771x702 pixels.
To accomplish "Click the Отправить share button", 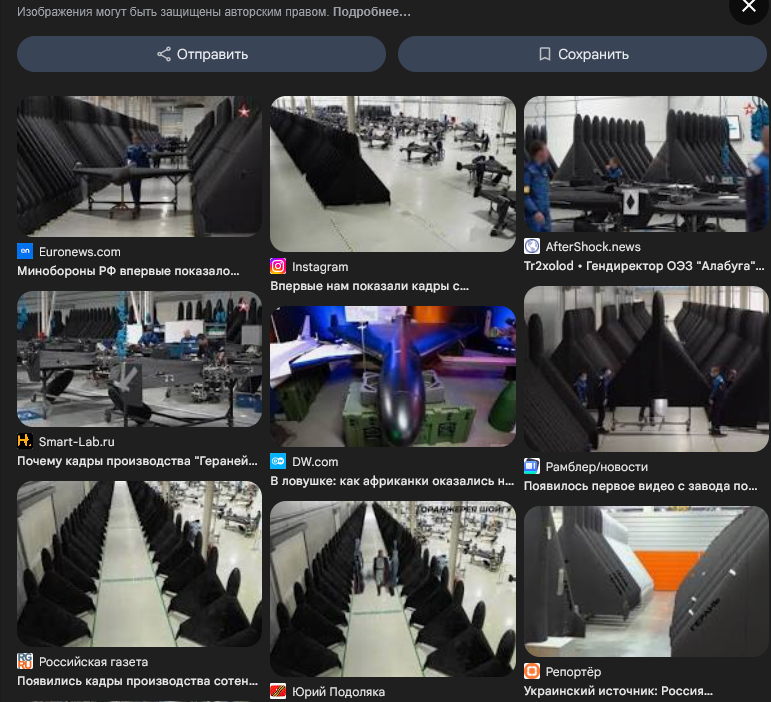I will (201, 54).
